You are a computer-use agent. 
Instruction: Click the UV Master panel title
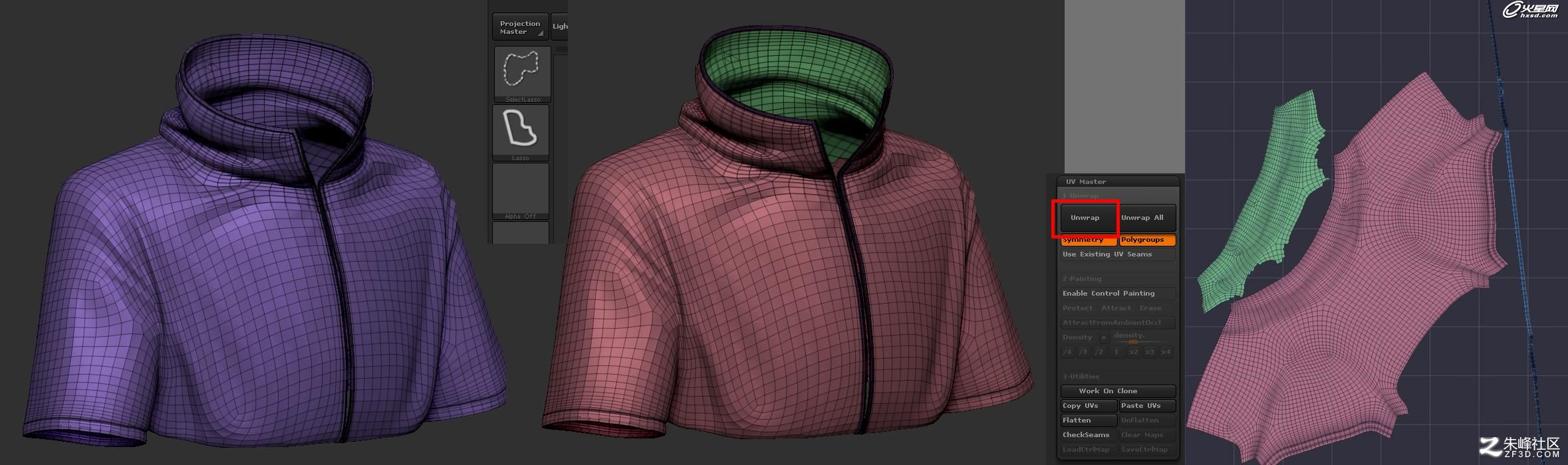tap(1086, 181)
